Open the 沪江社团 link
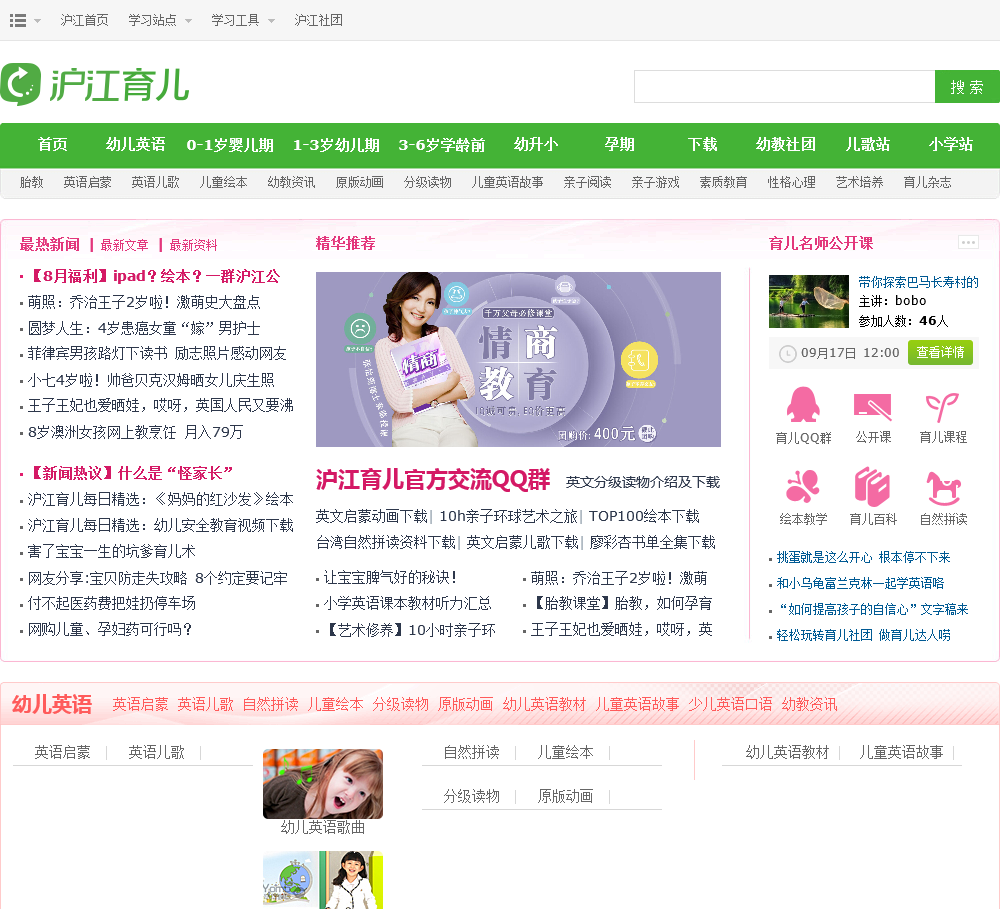Viewport: 1000px width, 909px height. coord(318,20)
